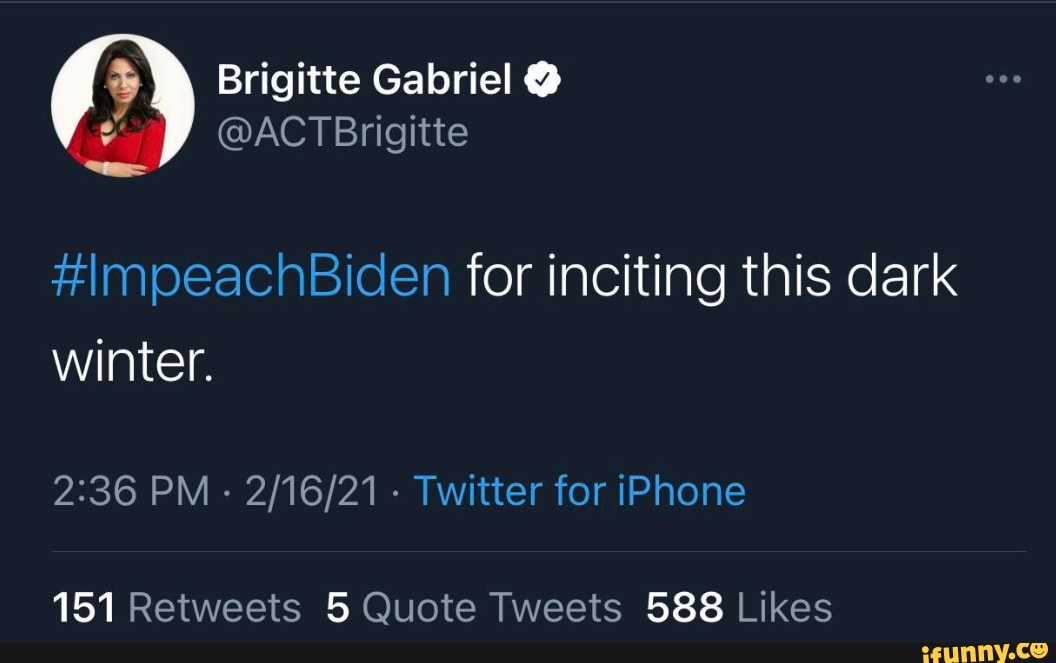Image resolution: width=1056 pixels, height=663 pixels.
Task: Select the tweet date 2/16/21
Action: [x=311, y=490]
